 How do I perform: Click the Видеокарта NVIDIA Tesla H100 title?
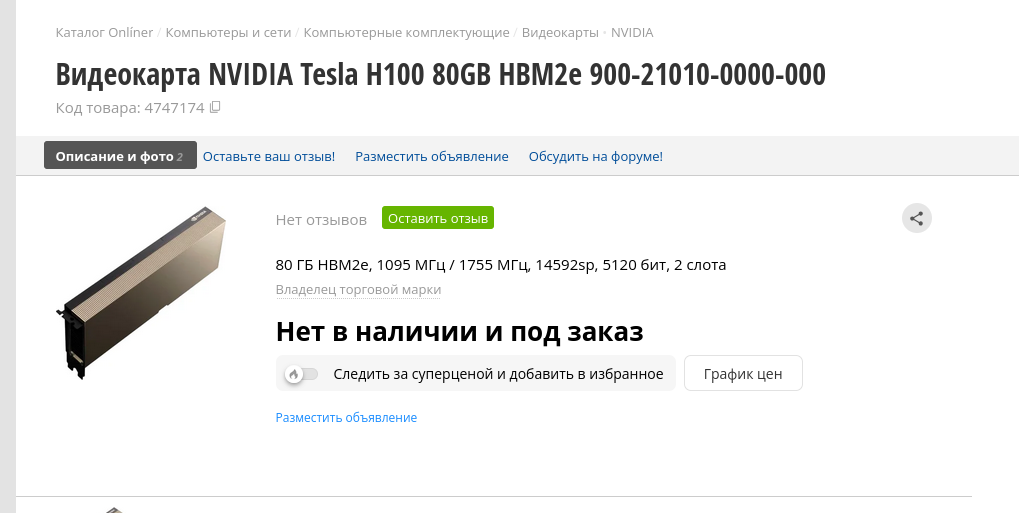(440, 75)
